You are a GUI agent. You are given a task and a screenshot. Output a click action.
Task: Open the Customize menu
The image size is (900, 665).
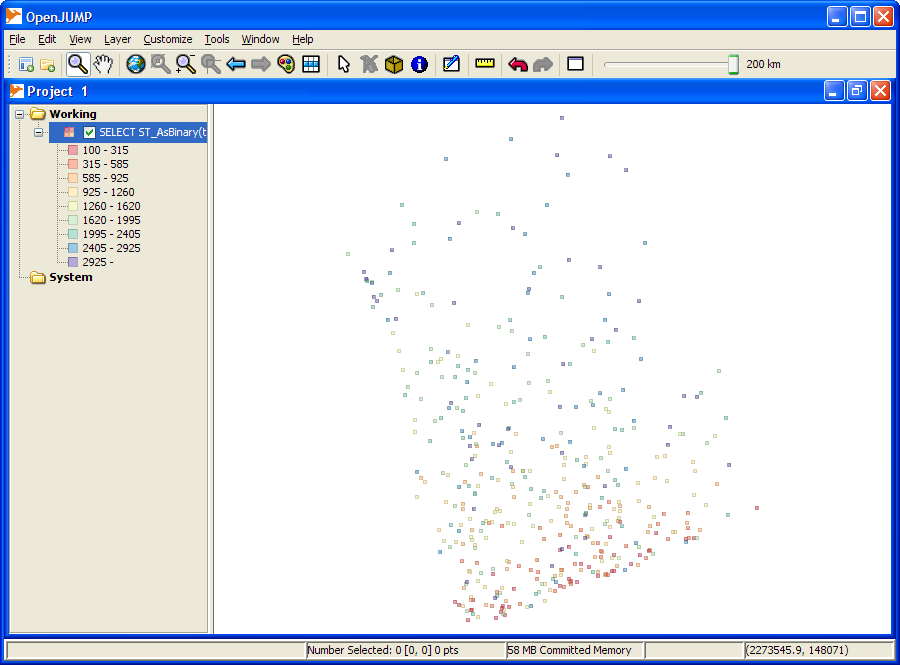pyautogui.click(x=168, y=39)
